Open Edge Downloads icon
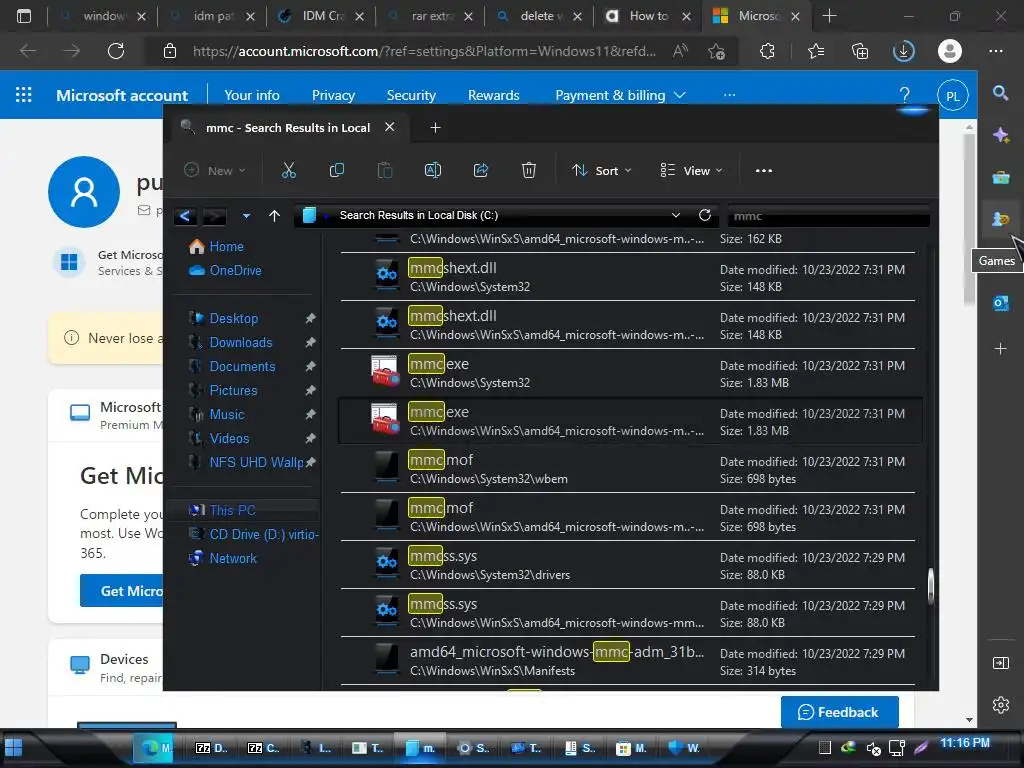This screenshot has height=768, width=1024. (904, 51)
